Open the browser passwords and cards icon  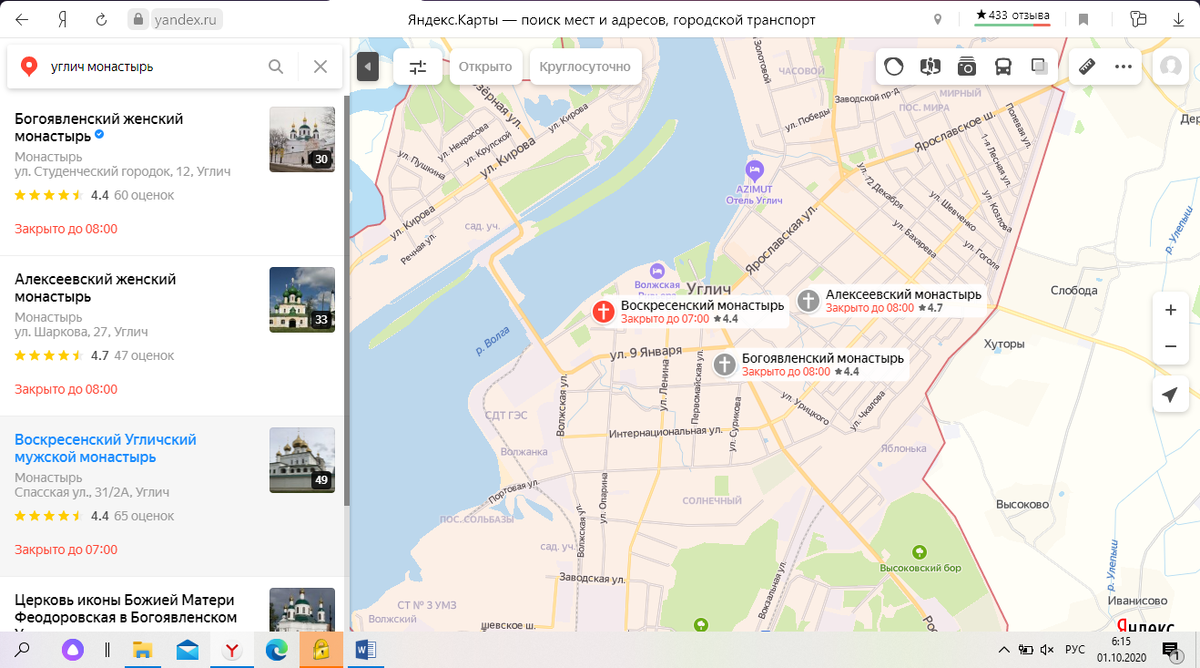(x=1137, y=19)
